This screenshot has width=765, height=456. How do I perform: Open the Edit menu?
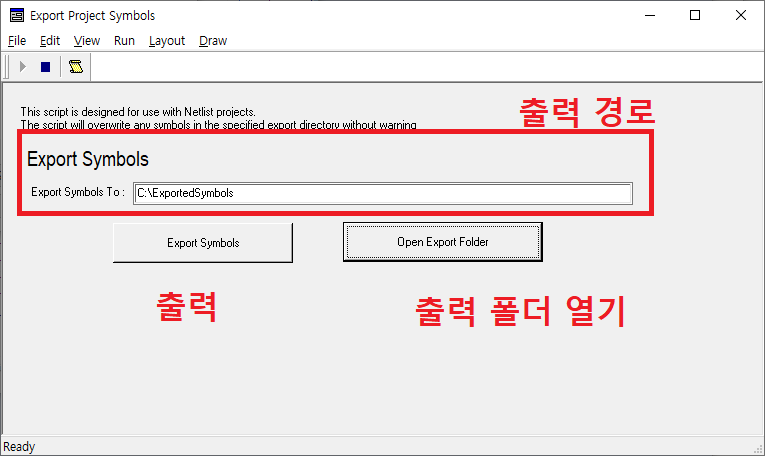50,41
